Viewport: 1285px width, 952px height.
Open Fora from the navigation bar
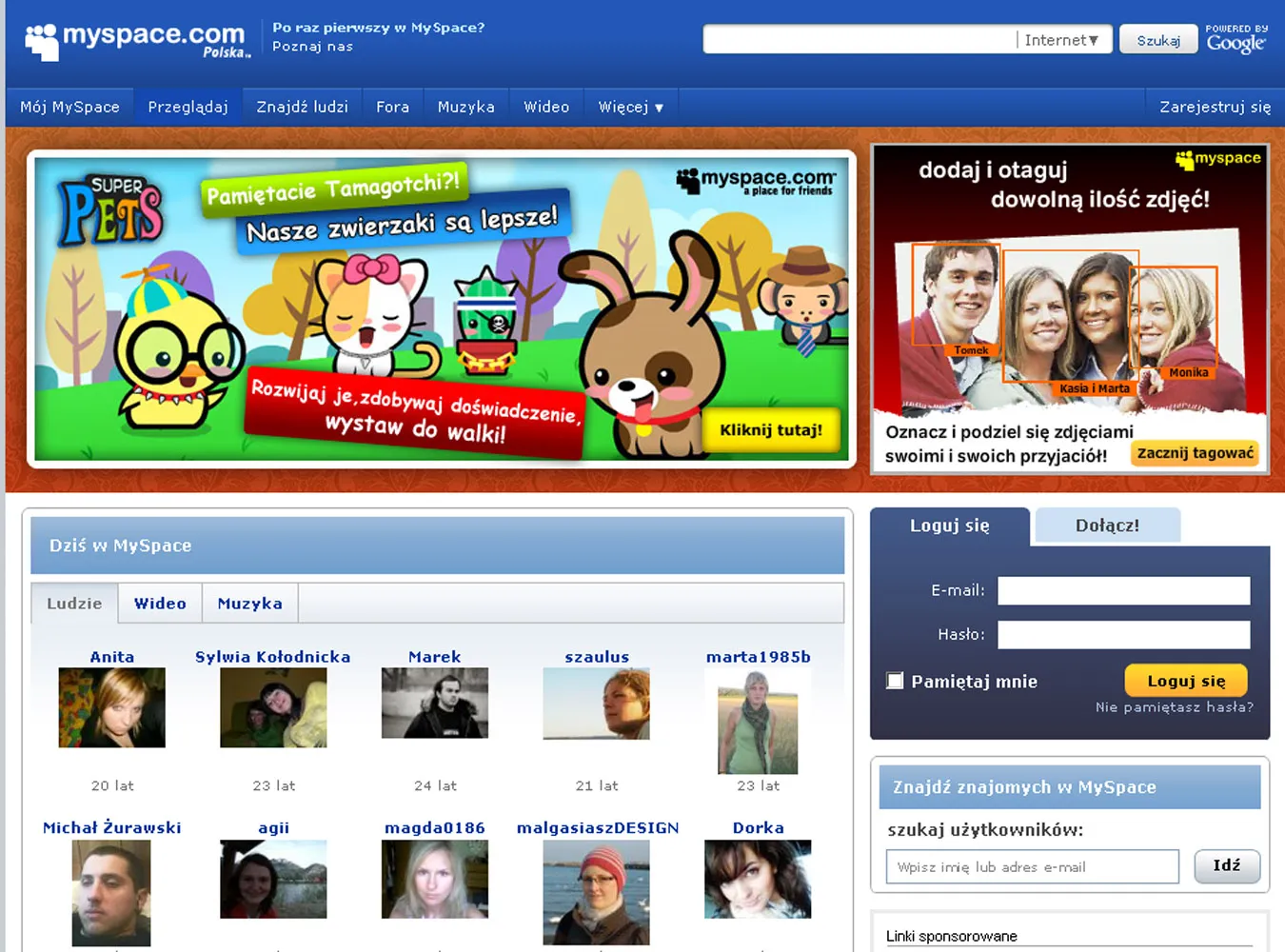[x=392, y=107]
